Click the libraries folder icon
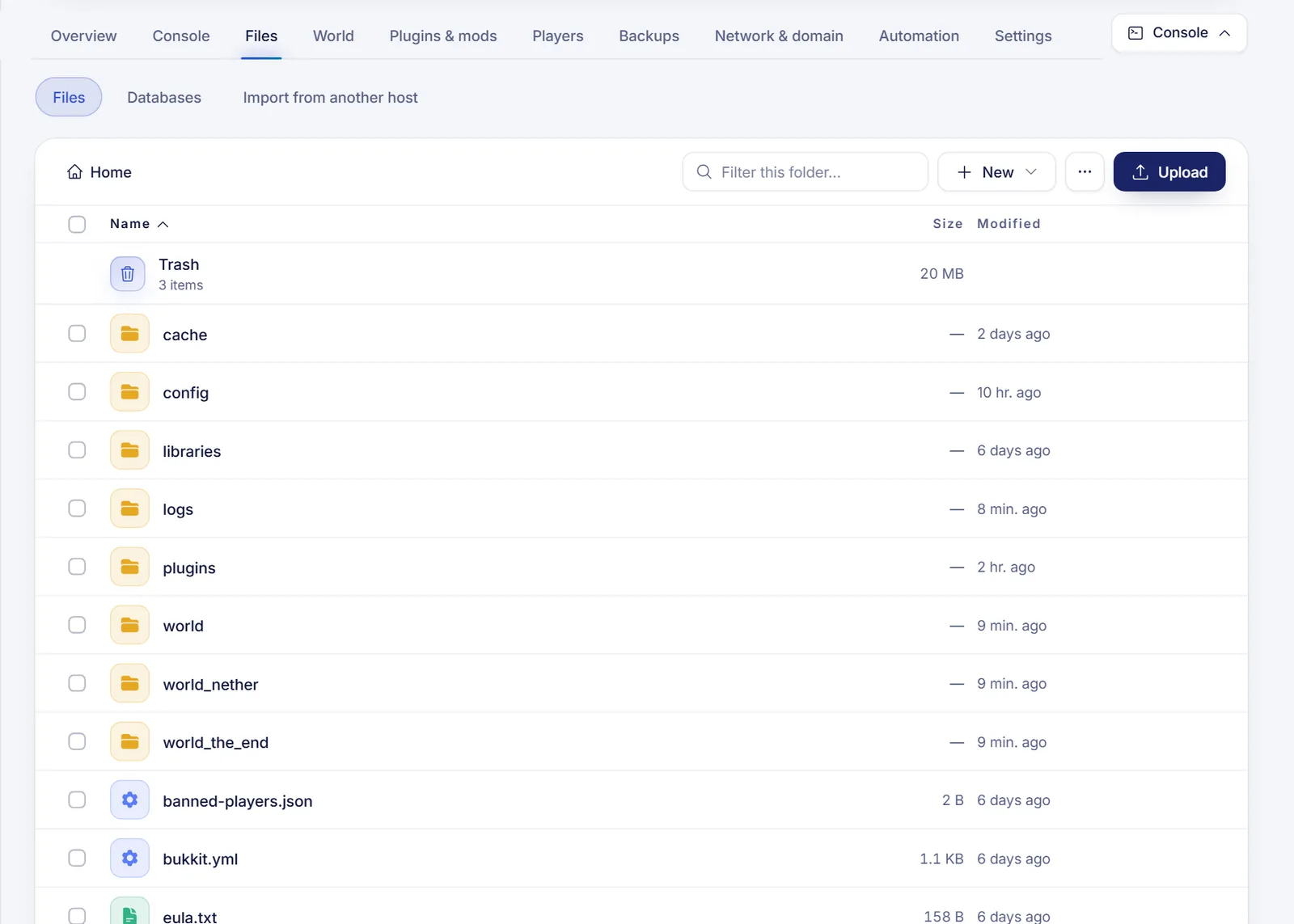 tap(129, 450)
